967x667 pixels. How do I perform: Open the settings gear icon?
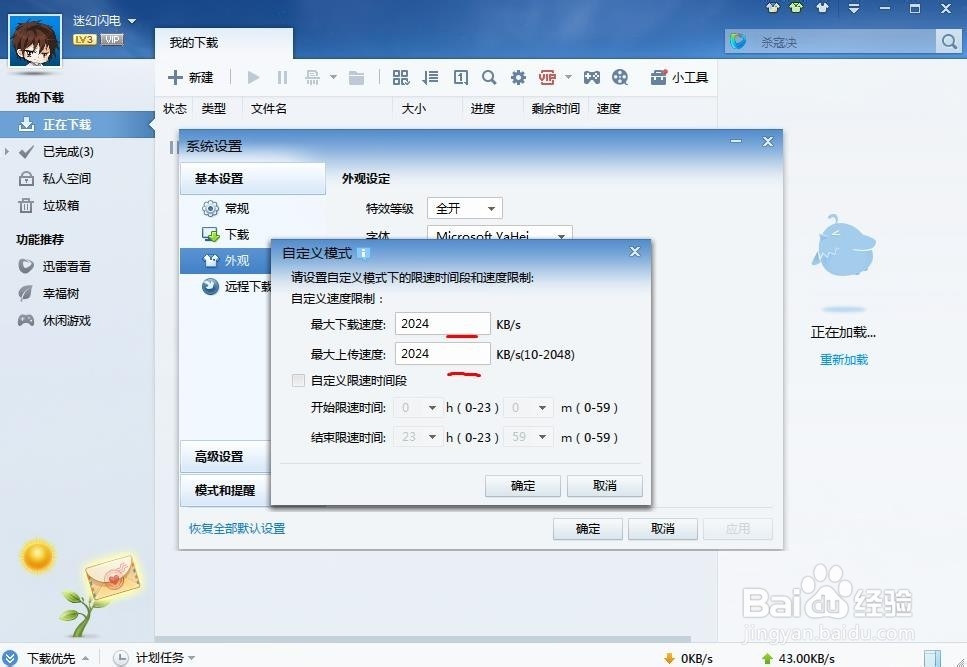(519, 77)
